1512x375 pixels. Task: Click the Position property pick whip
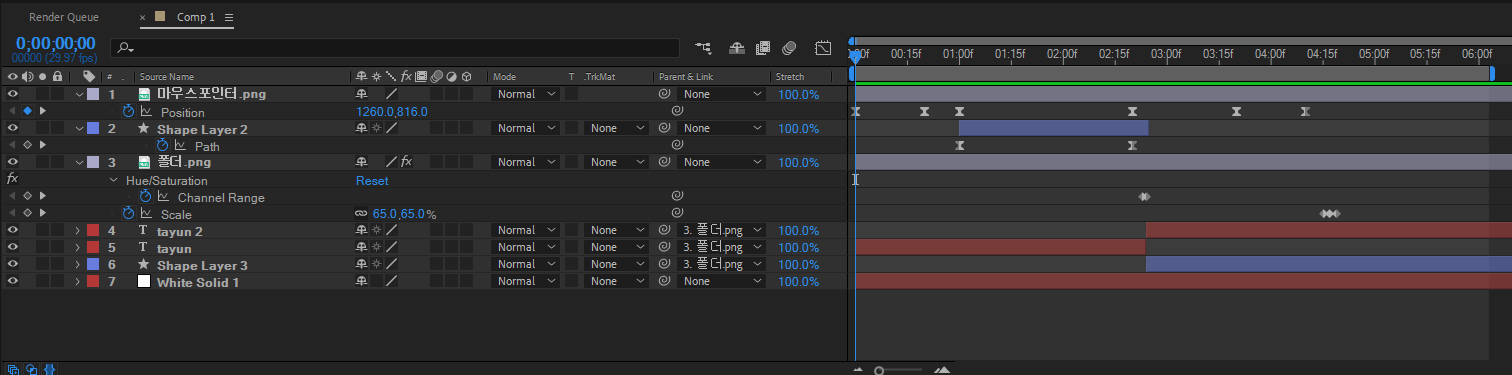click(677, 111)
